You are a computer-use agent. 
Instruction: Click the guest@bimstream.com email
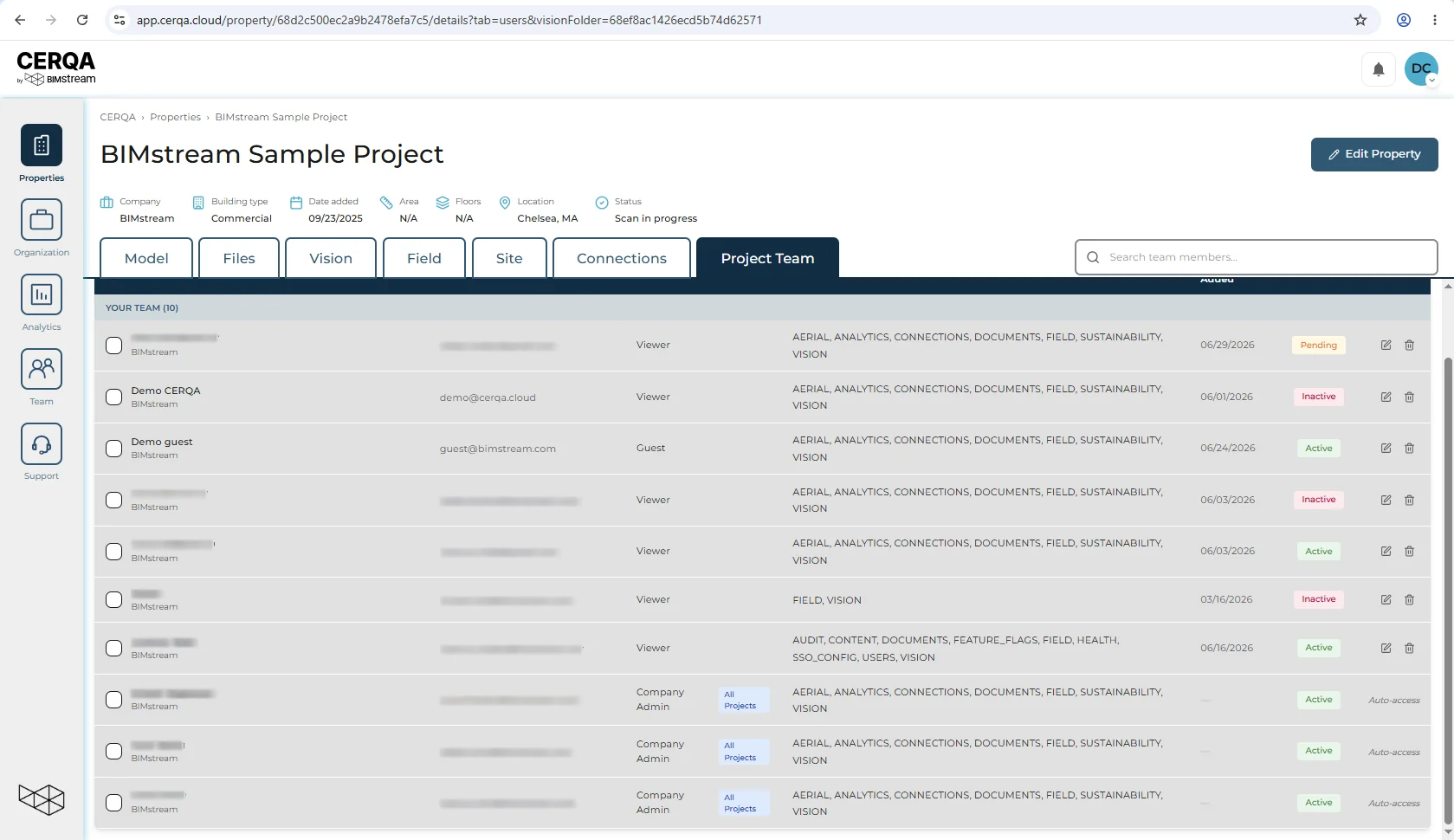coord(498,449)
